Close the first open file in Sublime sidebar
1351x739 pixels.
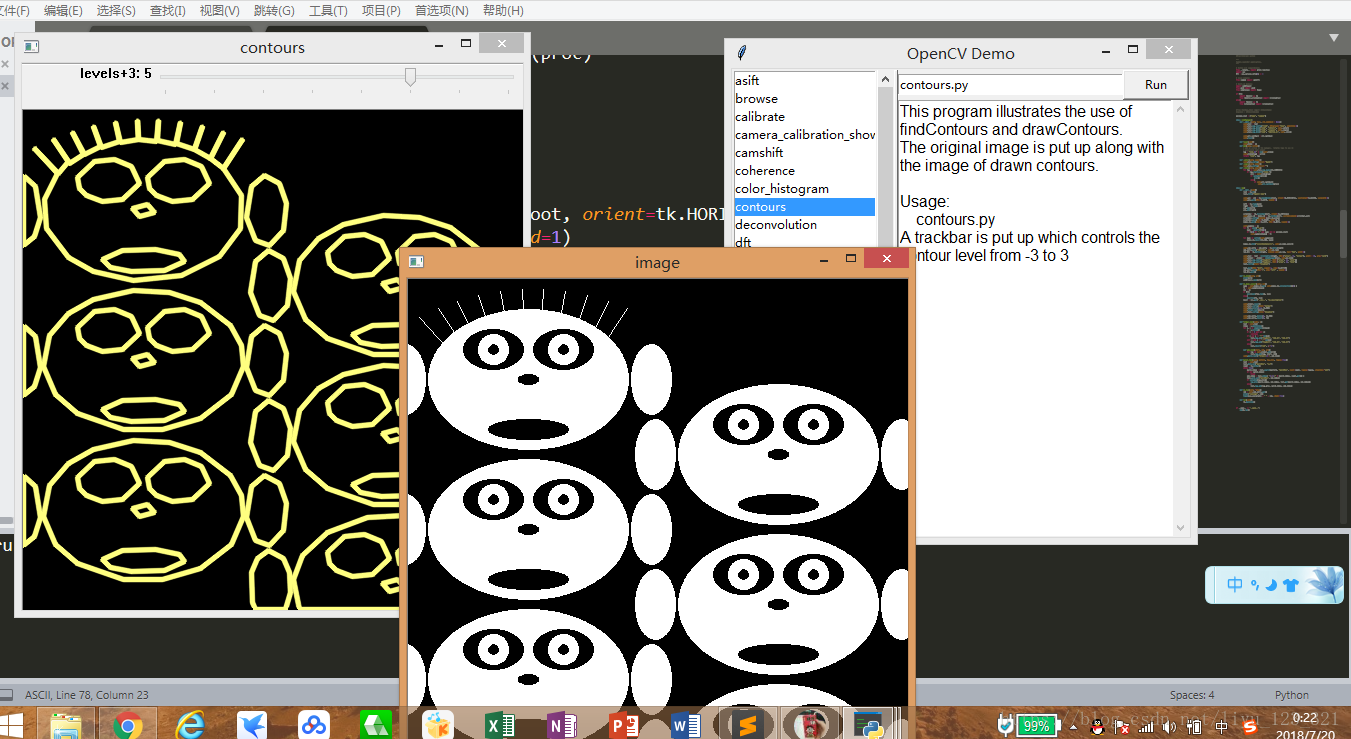click(3, 63)
